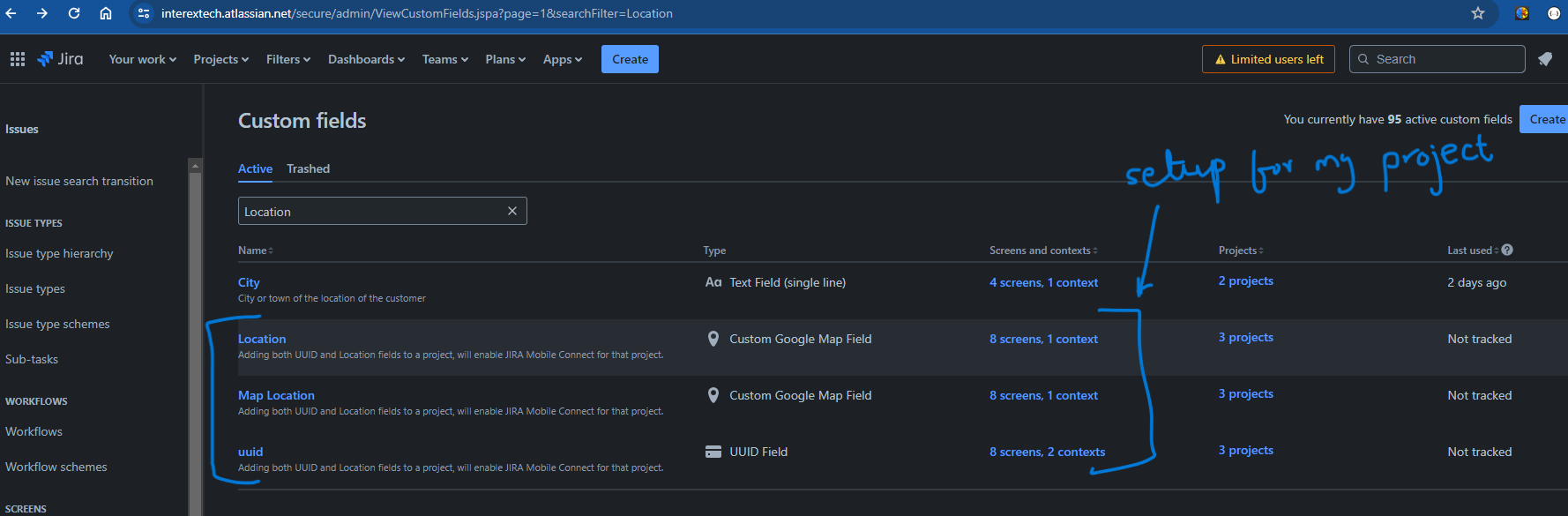View site information icon in address bar
1568x516 pixels.
click(x=144, y=13)
